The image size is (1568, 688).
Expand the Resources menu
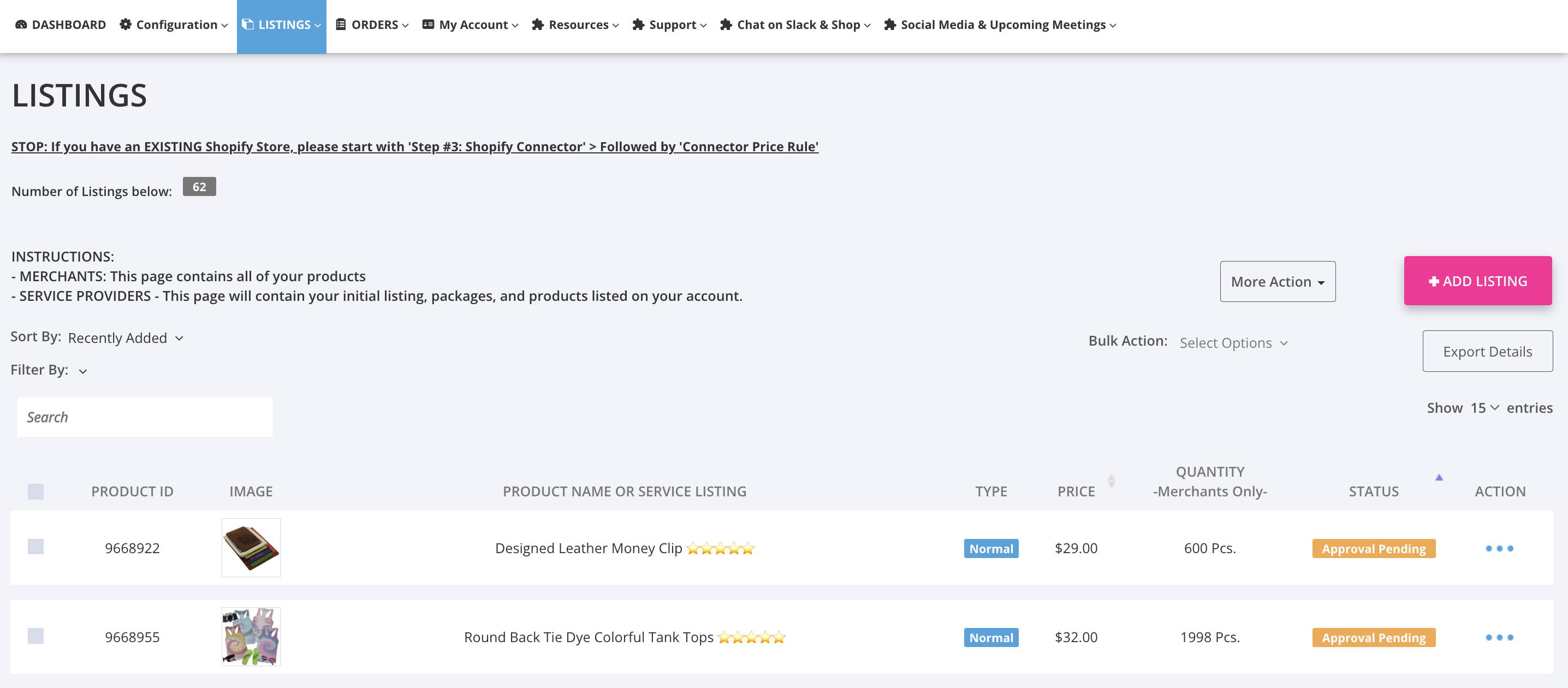[x=575, y=25]
